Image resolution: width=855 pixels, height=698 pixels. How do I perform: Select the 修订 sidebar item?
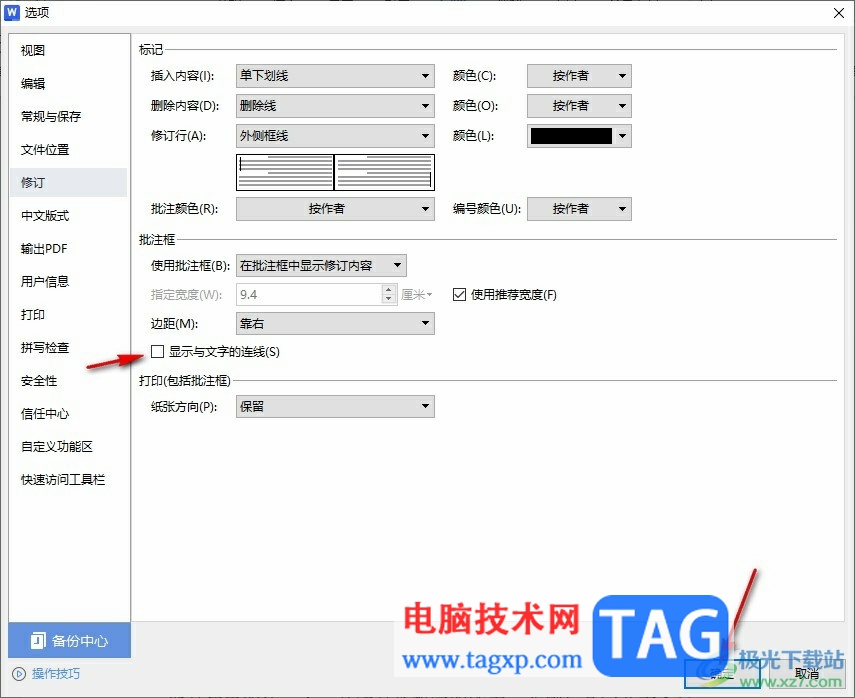(x=68, y=182)
